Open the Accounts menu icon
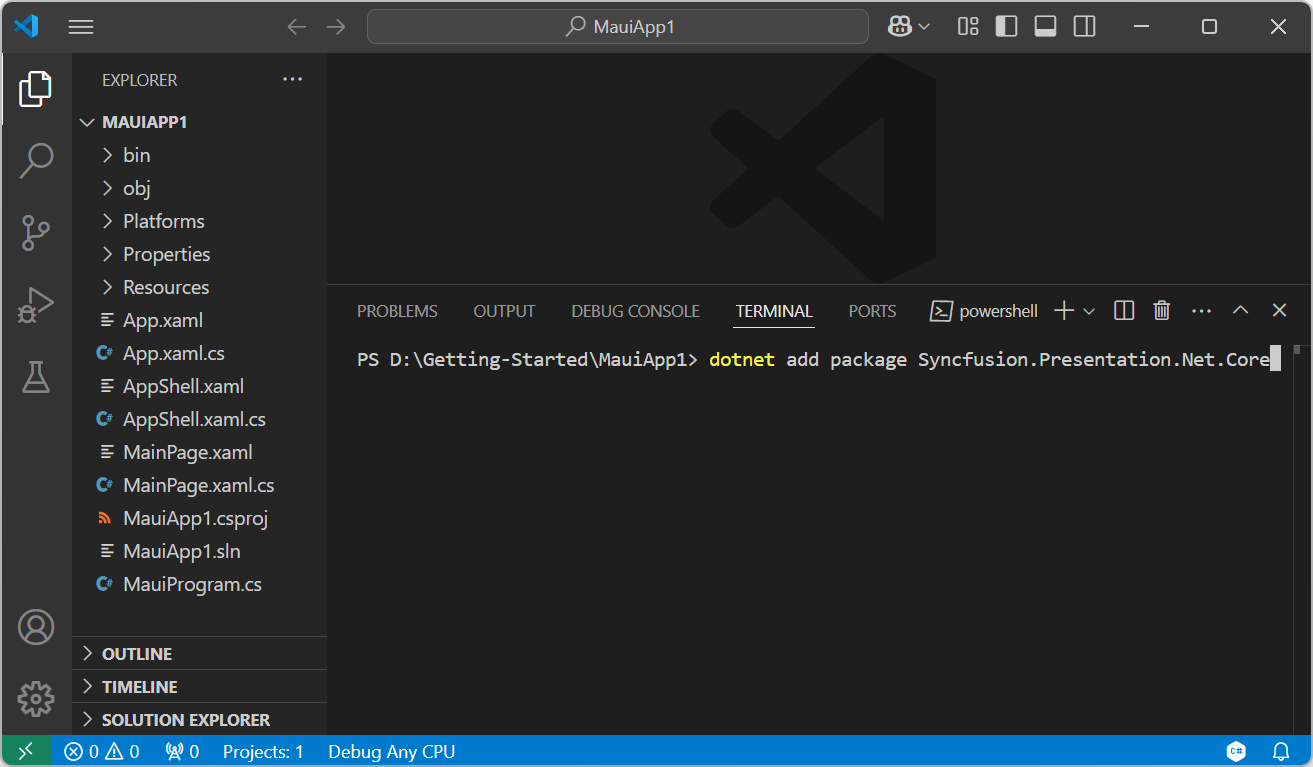This screenshot has height=767, width=1313. tap(36, 627)
